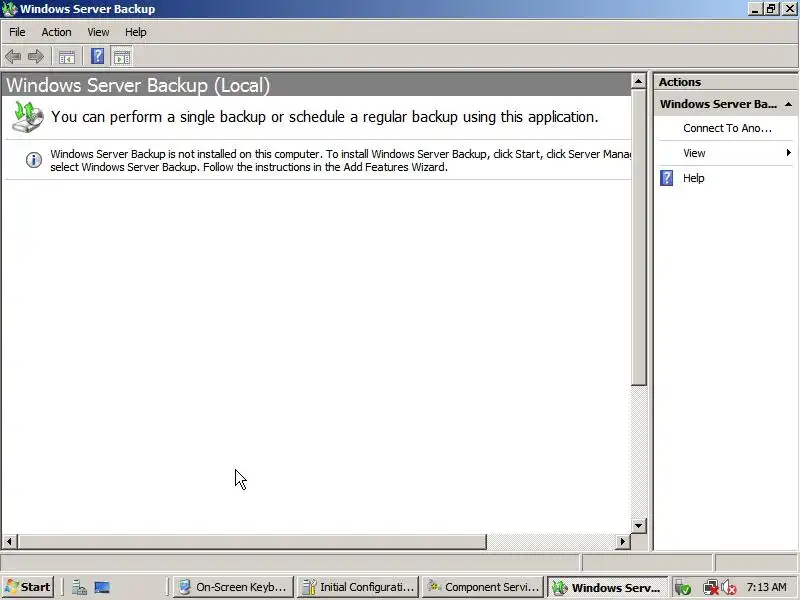Switch to Initial Configuration Tasks taskbar button
800x600 pixels.
coord(359,587)
